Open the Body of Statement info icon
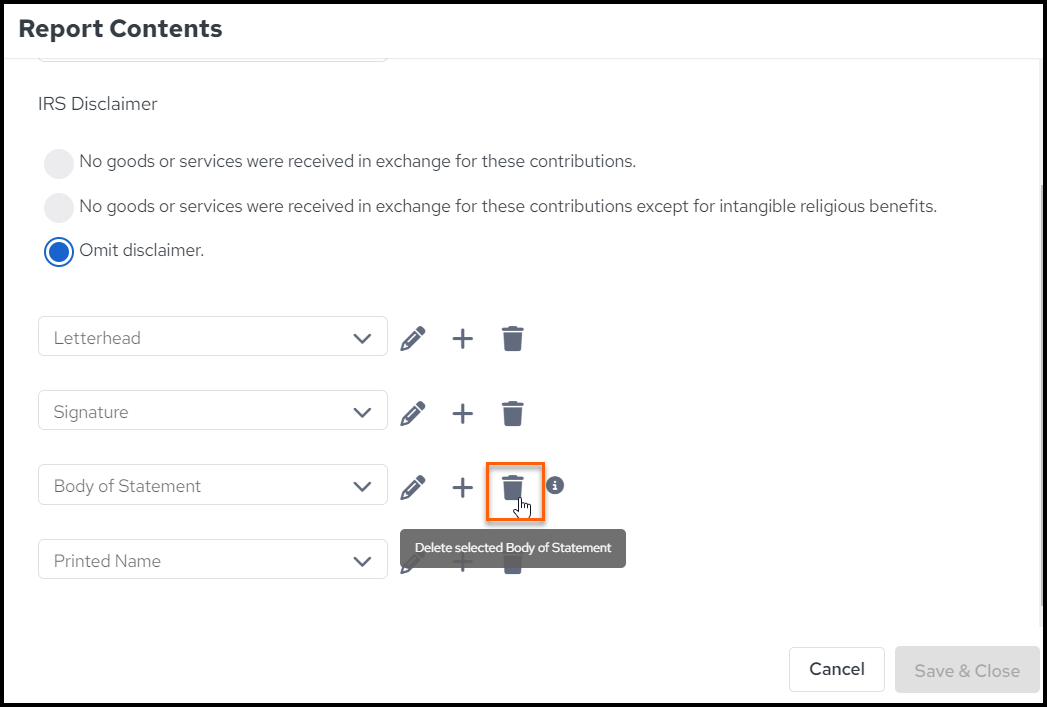1047x707 pixels. coord(555,485)
